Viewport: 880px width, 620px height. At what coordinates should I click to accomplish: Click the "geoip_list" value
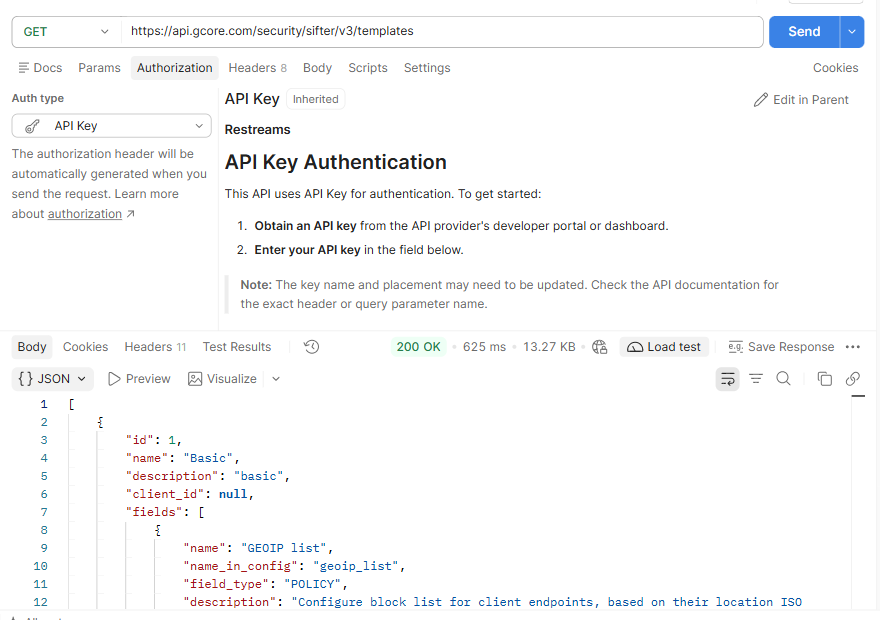pyautogui.click(x=356, y=566)
